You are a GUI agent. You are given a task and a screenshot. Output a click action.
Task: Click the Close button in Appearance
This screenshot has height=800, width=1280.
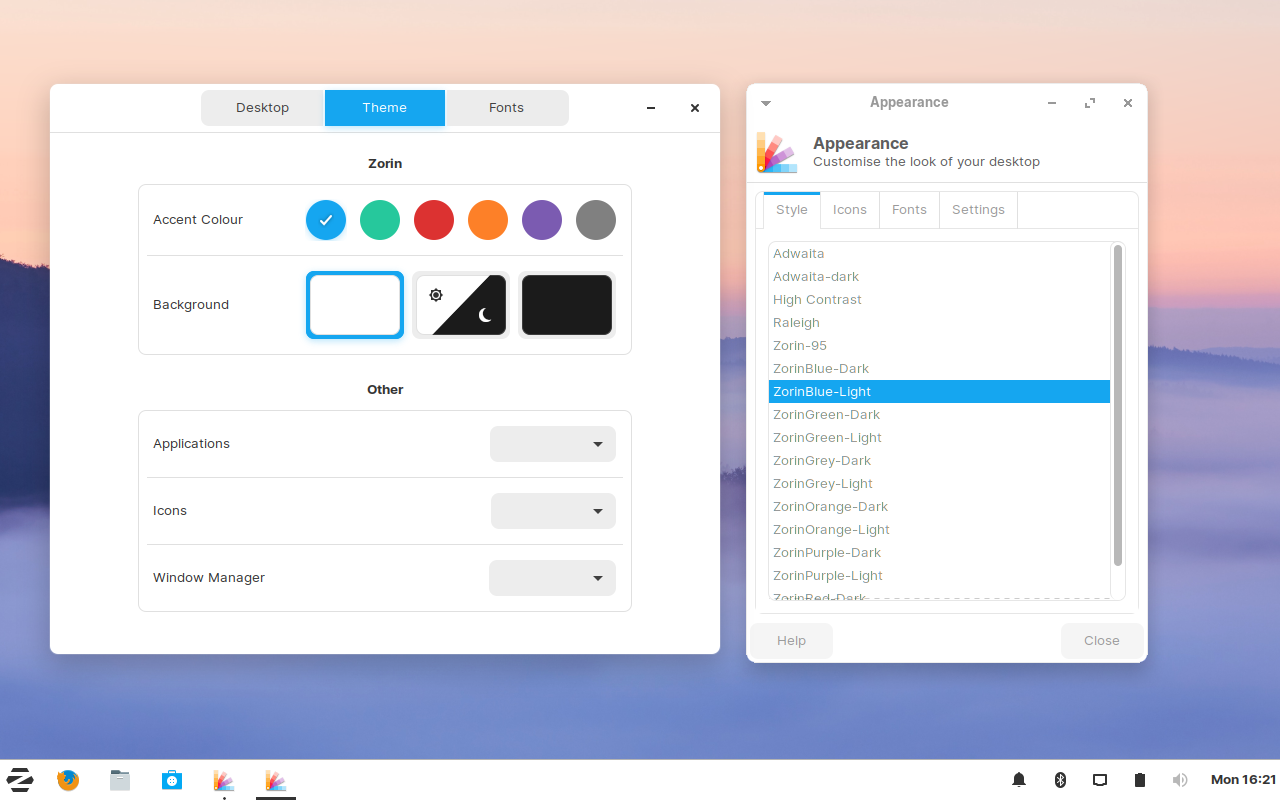1102,641
